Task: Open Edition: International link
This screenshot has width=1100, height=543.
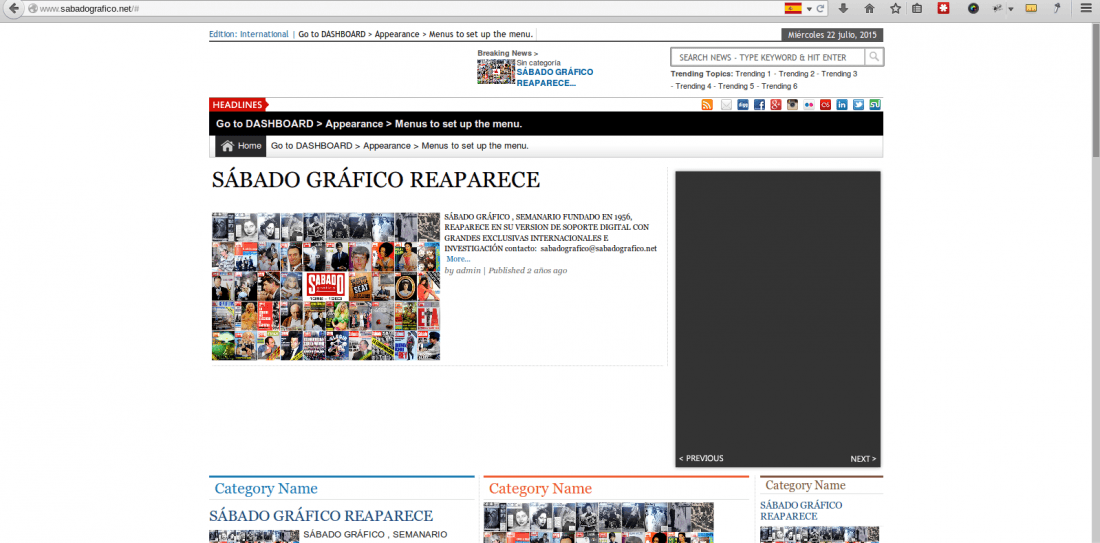Action: click(x=248, y=34)
